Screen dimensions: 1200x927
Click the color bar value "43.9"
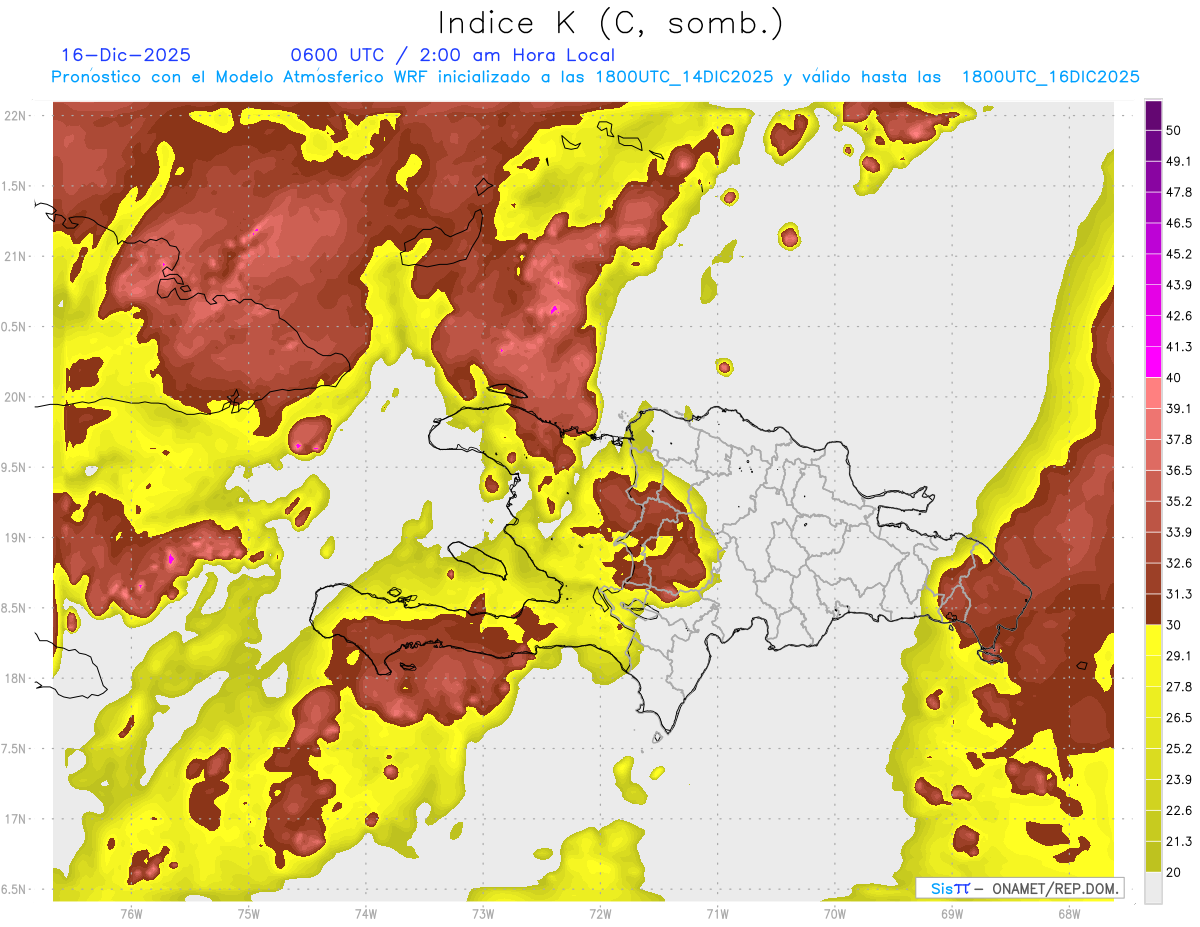[1180, 285]
